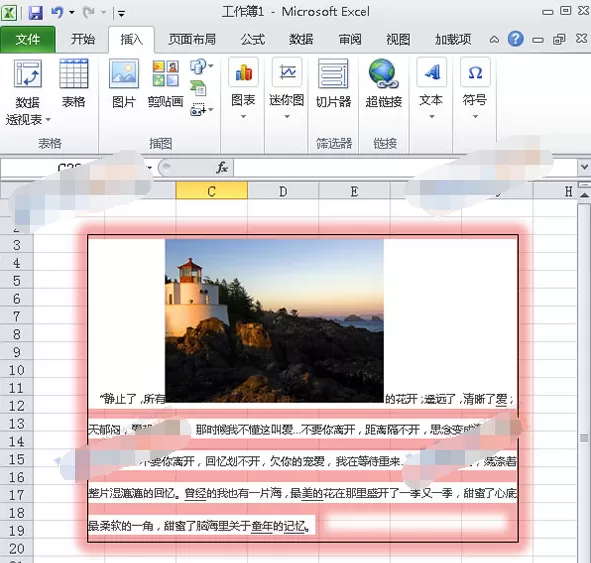Switch to the 页面布局 tab
591x563 pixels.
[192, 39]
